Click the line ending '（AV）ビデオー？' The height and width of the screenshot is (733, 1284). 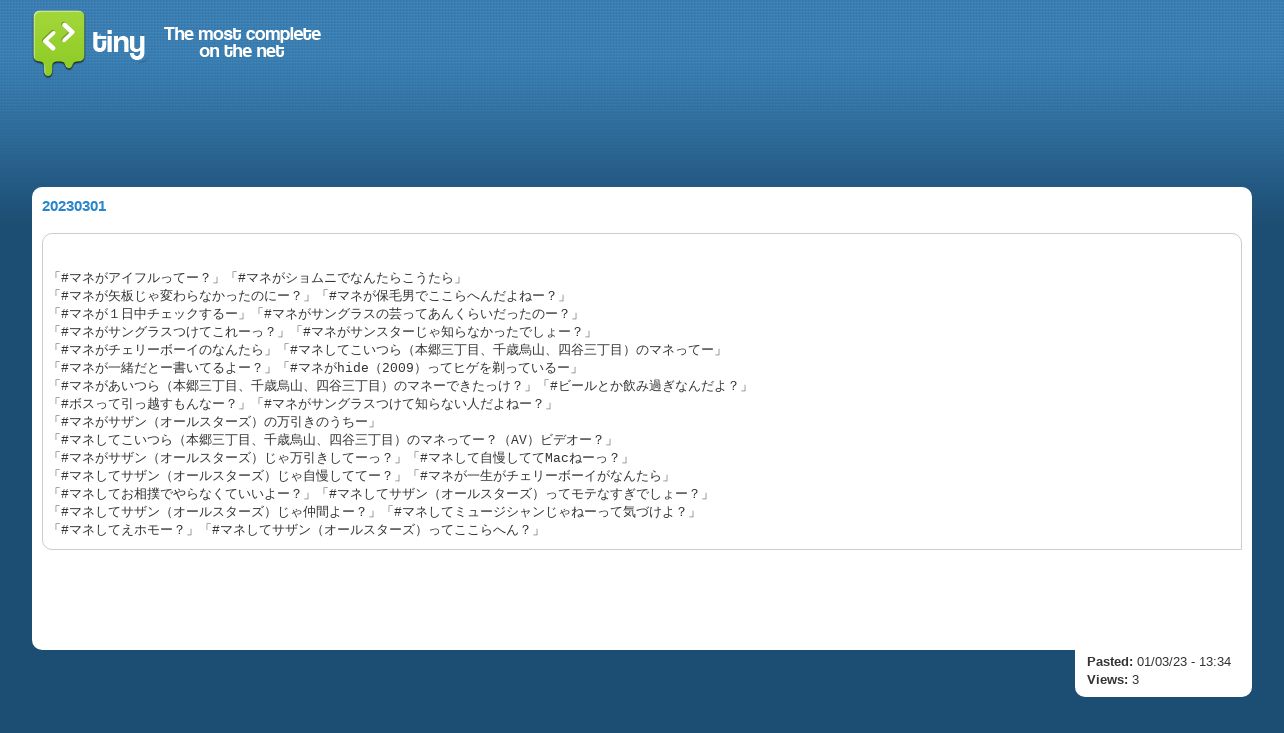tap(333, 440)
